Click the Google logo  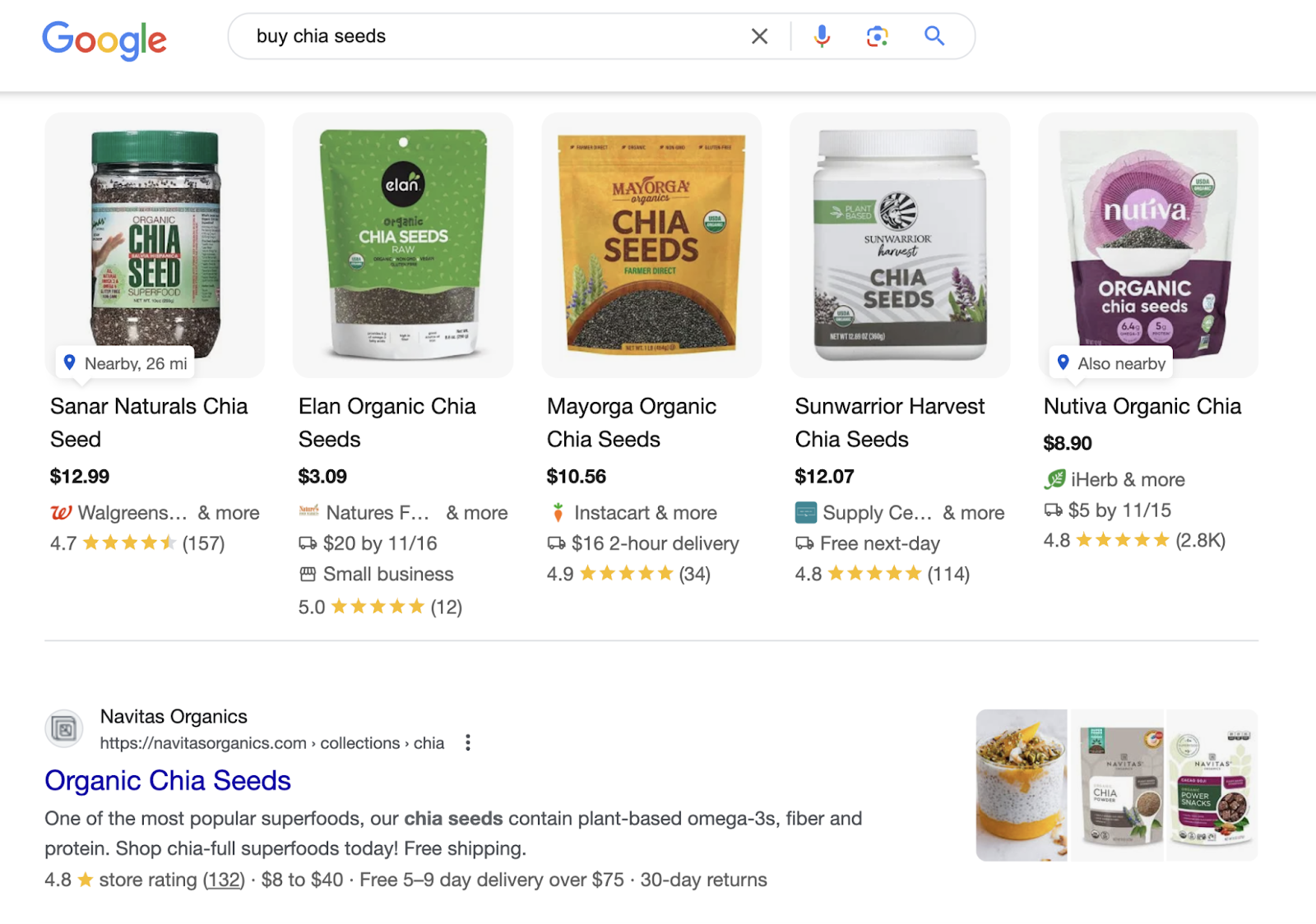coord(104,39)
